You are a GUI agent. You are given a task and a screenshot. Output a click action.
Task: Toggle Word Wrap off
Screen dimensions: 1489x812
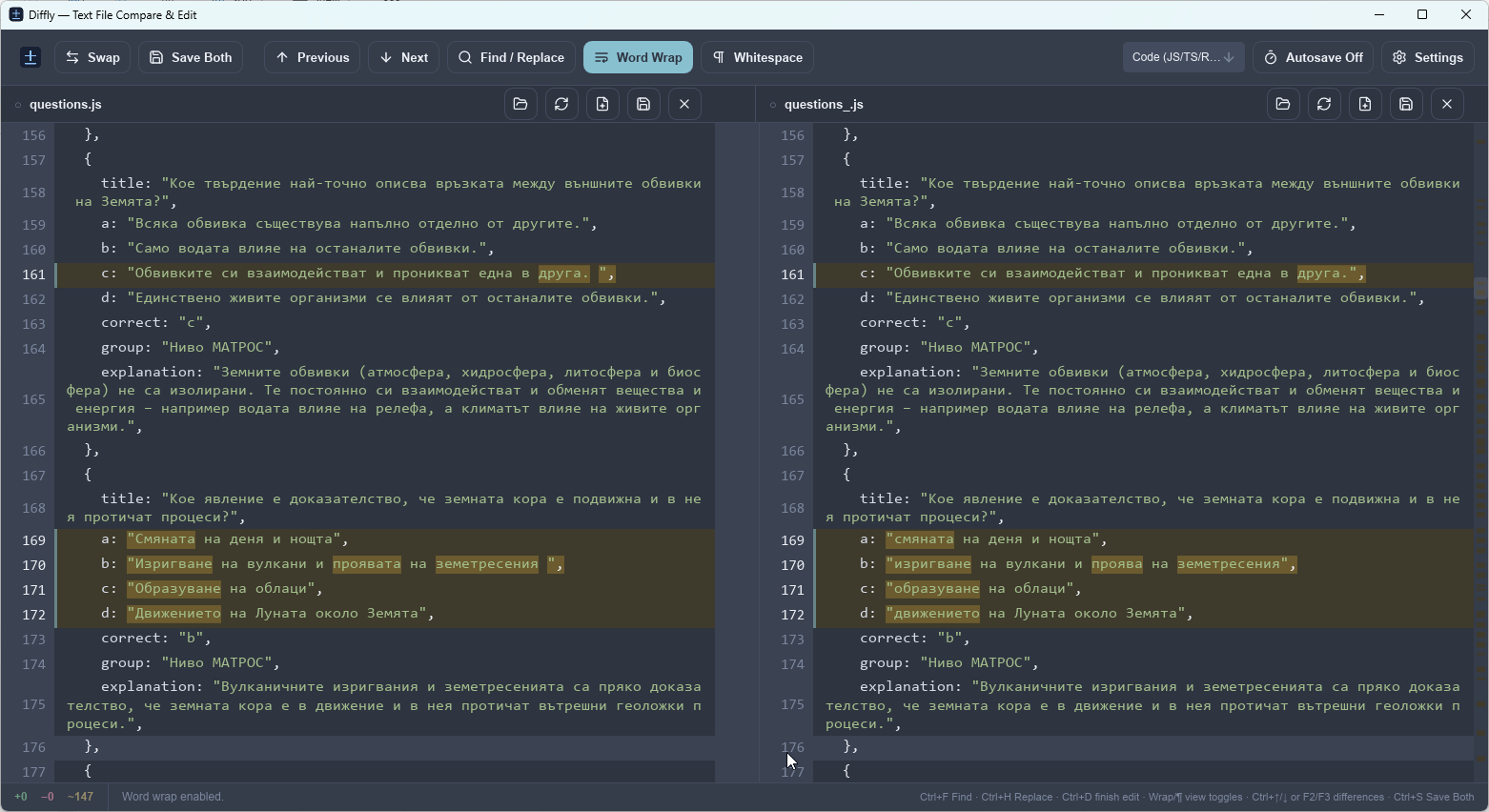click(638, 57)
